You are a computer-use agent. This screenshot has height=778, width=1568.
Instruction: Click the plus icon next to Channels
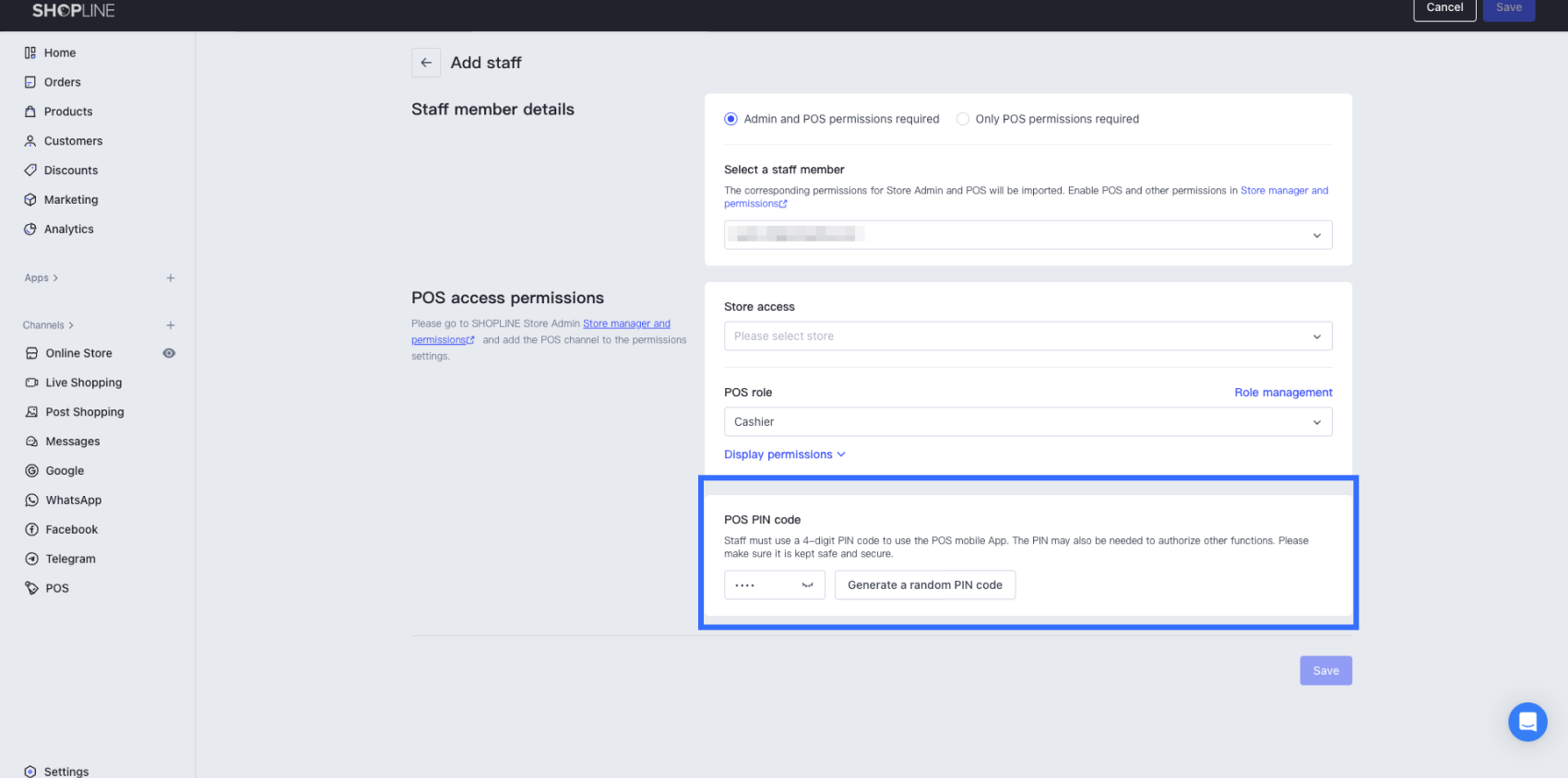click(x=171, y=325)
